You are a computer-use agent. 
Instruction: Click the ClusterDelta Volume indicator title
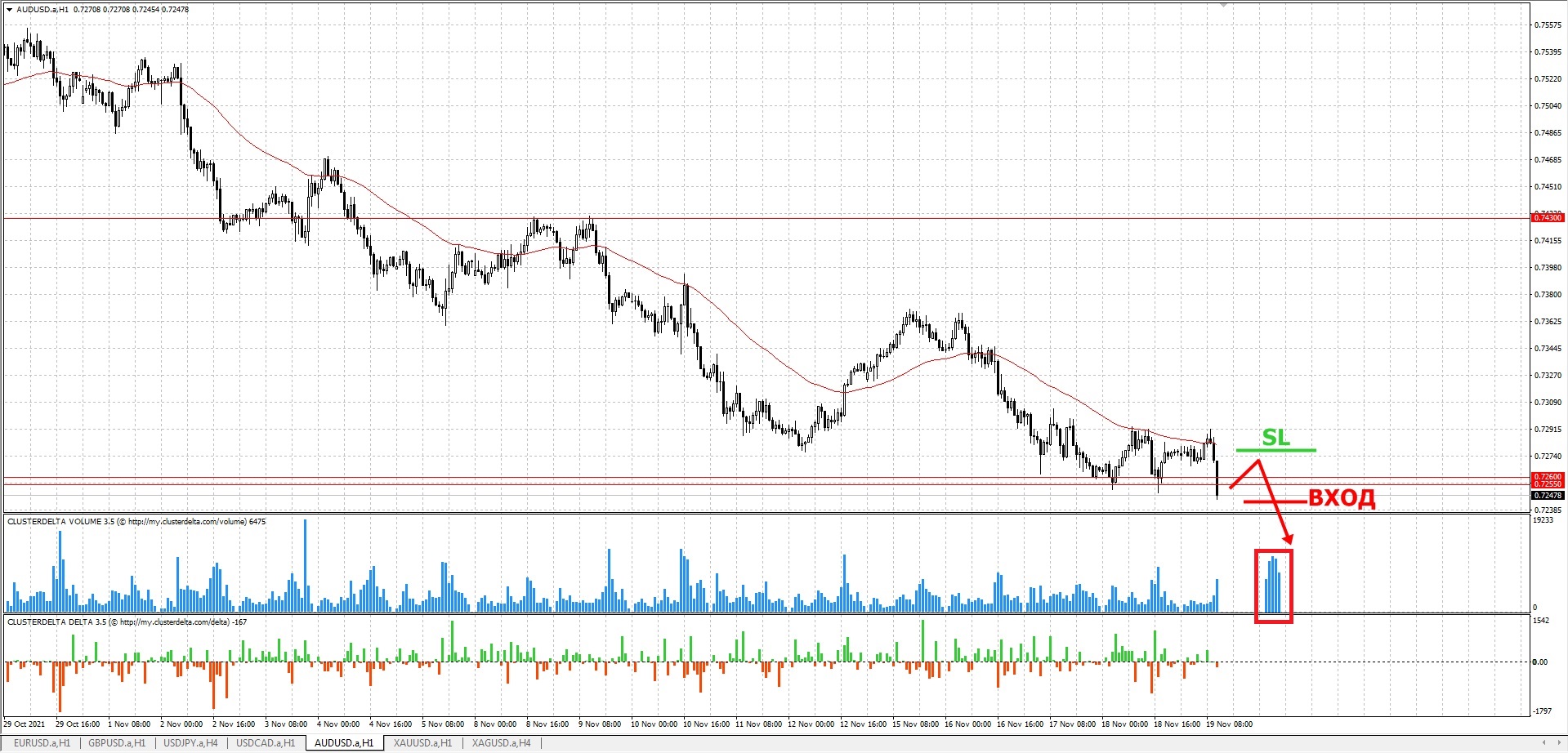click(x=136, y=522)
